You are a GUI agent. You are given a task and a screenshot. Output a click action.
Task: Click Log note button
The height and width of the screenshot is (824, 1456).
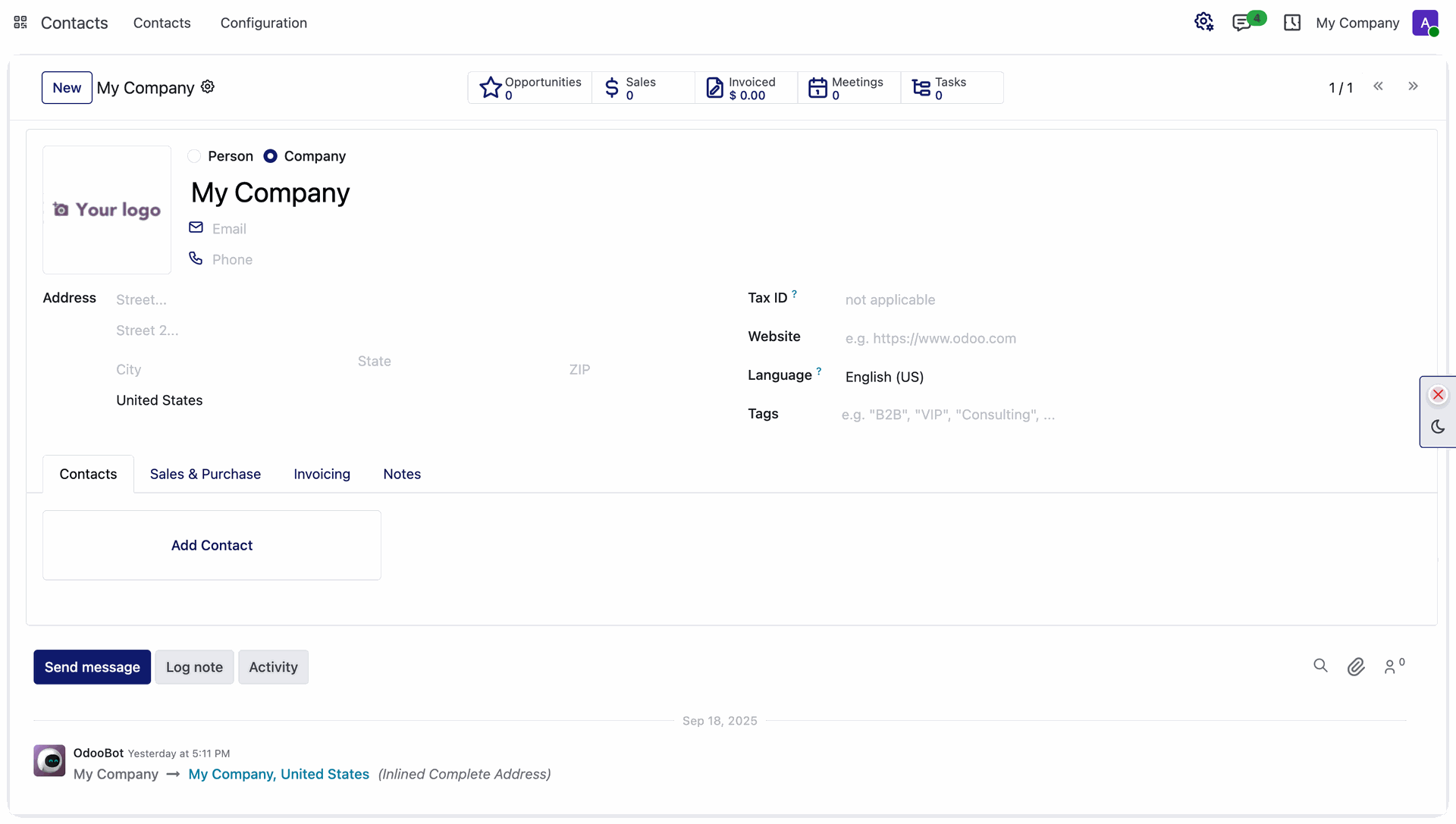(194, 667)
